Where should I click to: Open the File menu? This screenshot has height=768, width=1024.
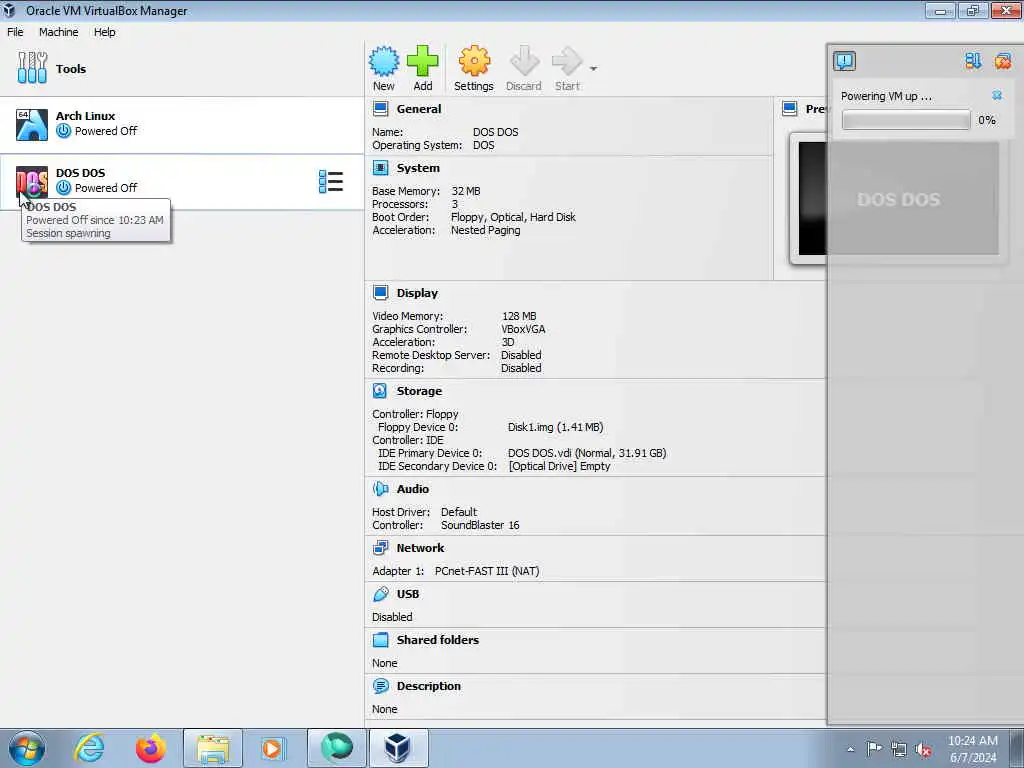pyautogui.click(x=15, y=32)
